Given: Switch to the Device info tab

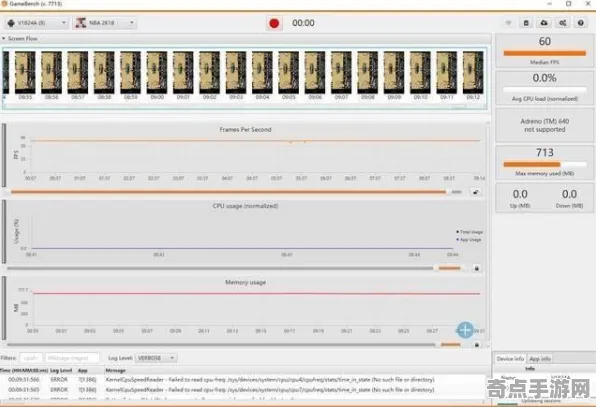Looking at the screenshot, I should tap(510, 359).
